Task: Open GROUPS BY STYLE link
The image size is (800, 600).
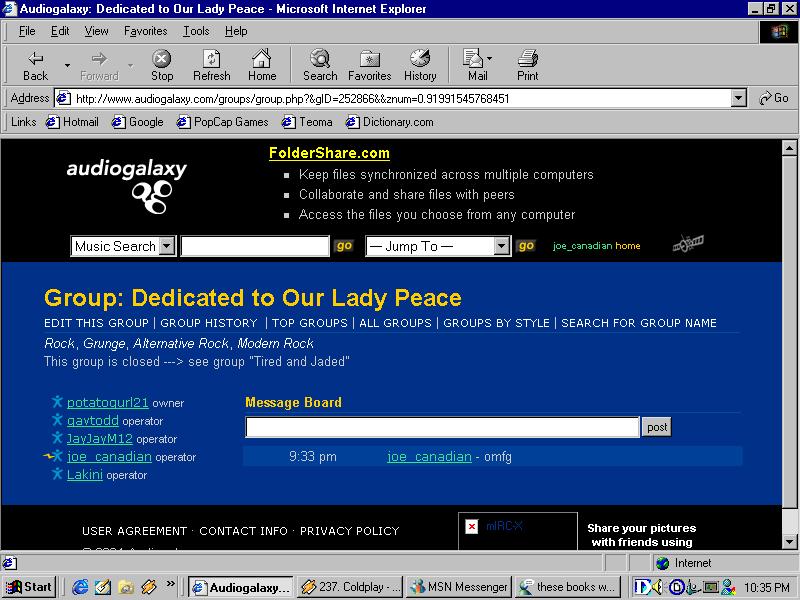Action: click(496, 323)
